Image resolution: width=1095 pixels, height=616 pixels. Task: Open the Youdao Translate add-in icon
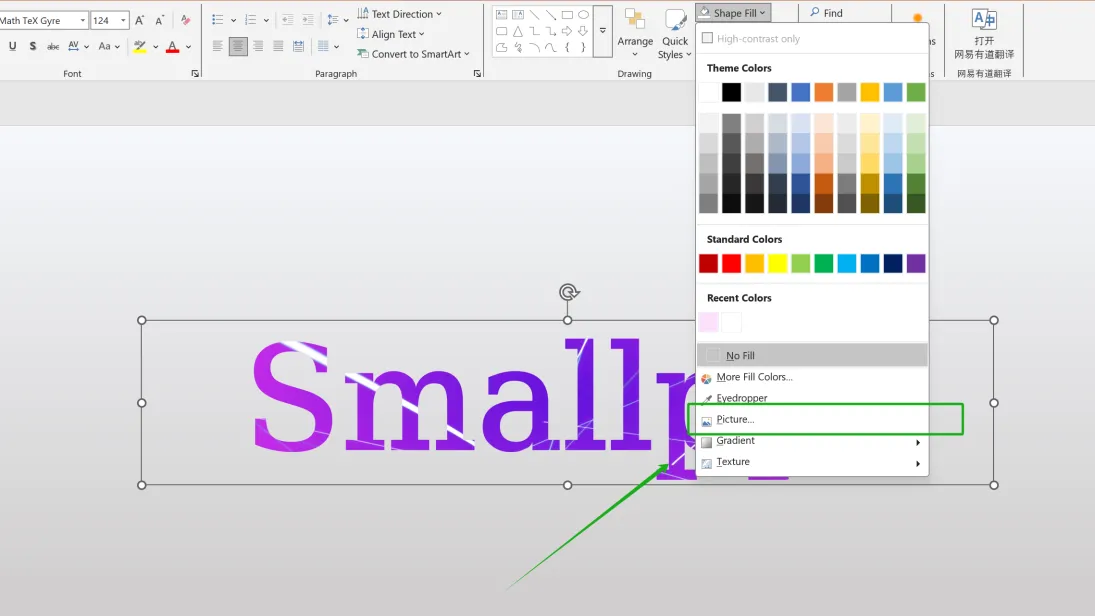[x=984, y=20]
